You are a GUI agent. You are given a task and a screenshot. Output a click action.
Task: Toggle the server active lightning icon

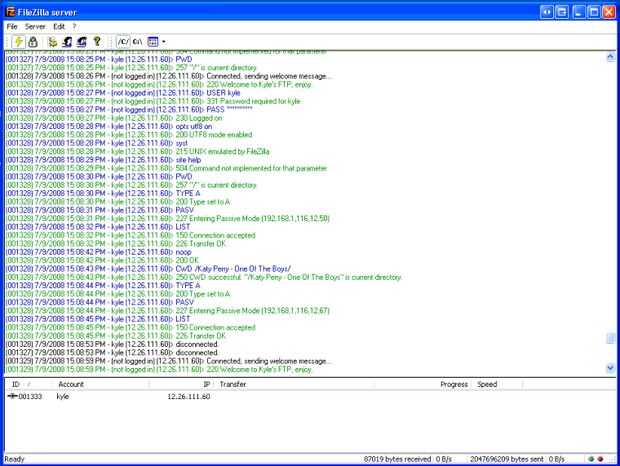point(19,42)
